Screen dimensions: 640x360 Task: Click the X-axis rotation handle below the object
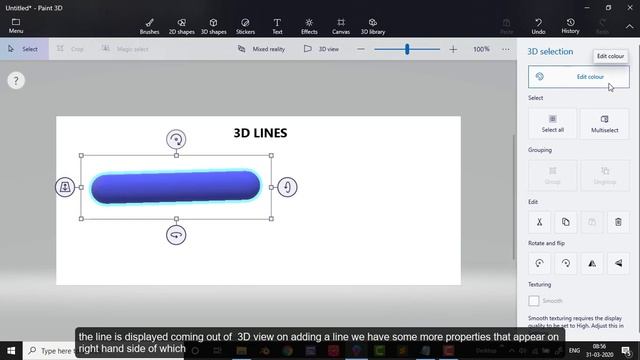176,235
